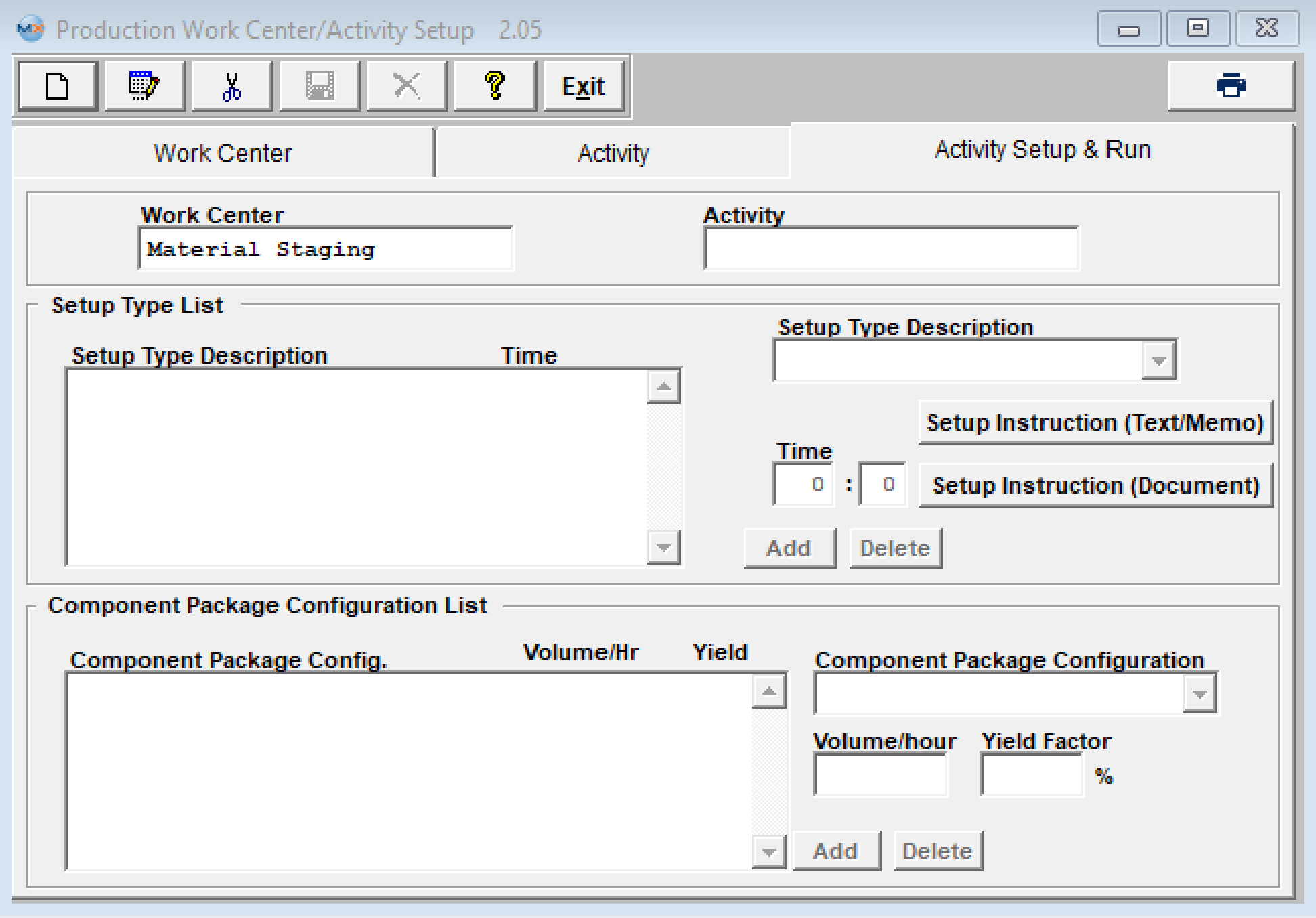The height and width of the screenshot is (918, 1316).
Task: Select the Activity Setup & Run tab
Action: pos(1042,150)
